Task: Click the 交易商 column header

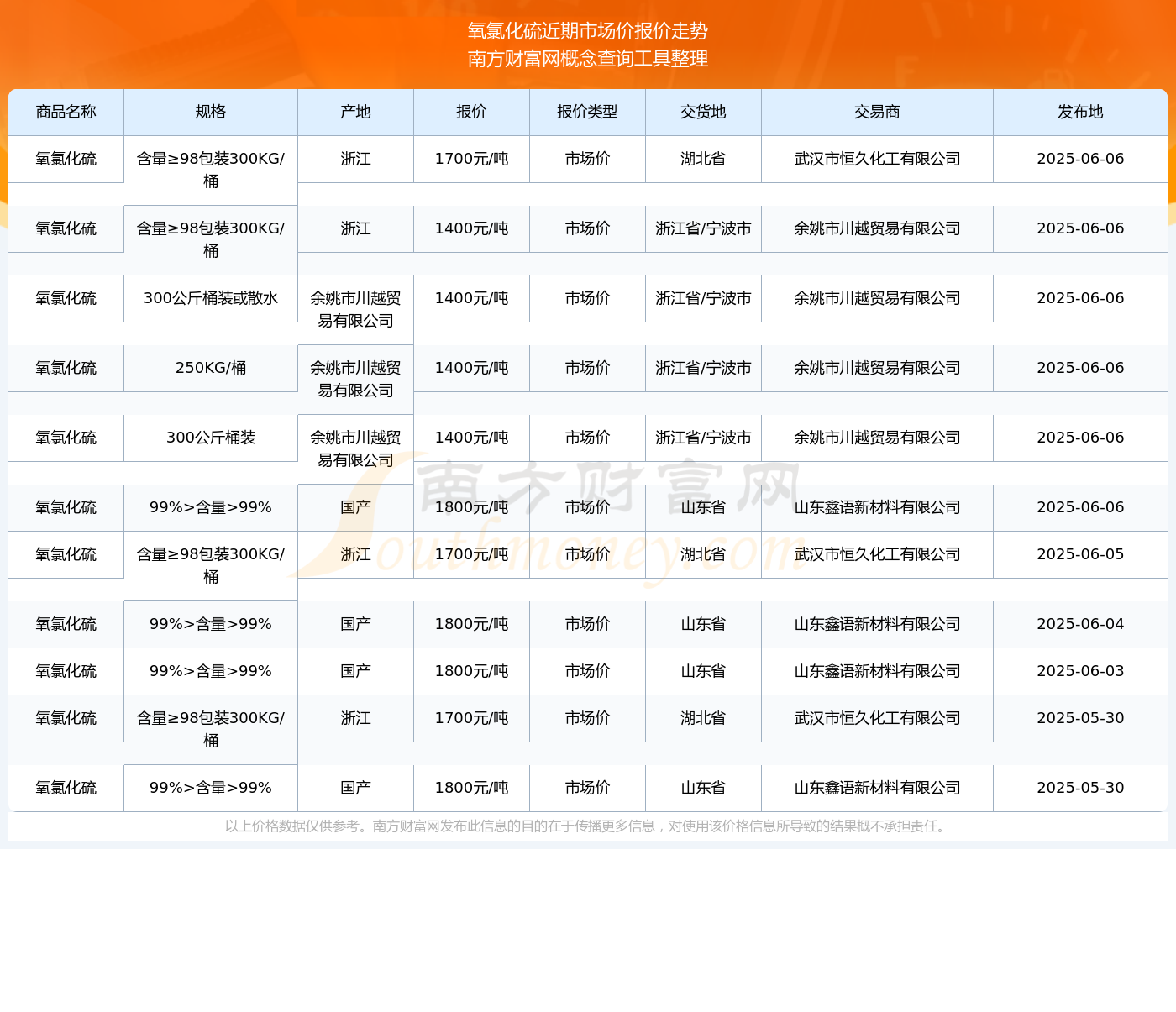Action: point(878,112)
